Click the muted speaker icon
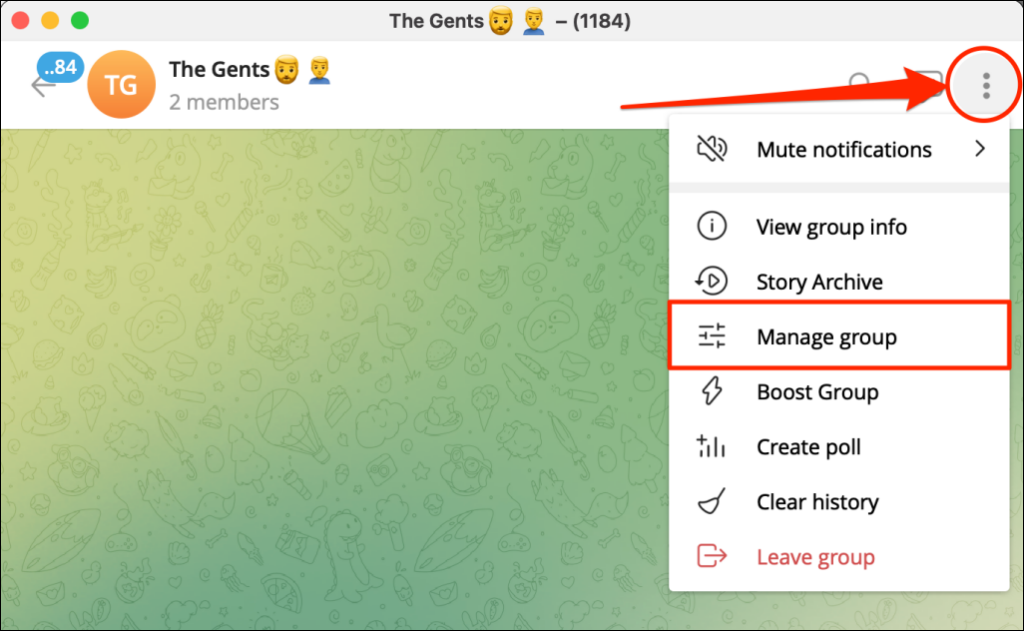The image size is (1024, 631). point(711,150)
